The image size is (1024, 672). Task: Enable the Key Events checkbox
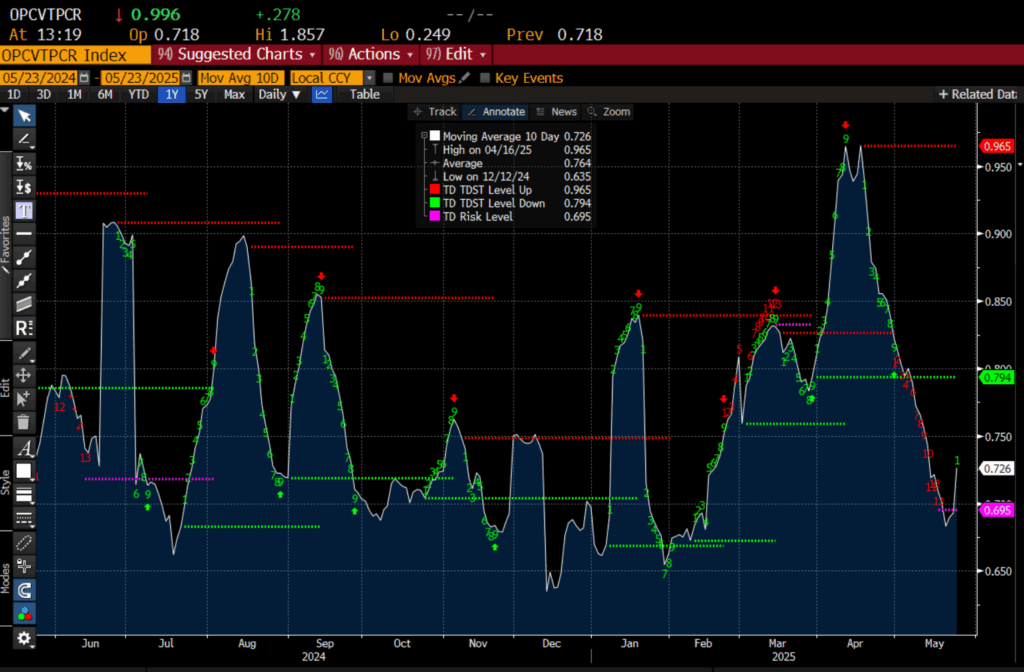click(x=485, y=78)
